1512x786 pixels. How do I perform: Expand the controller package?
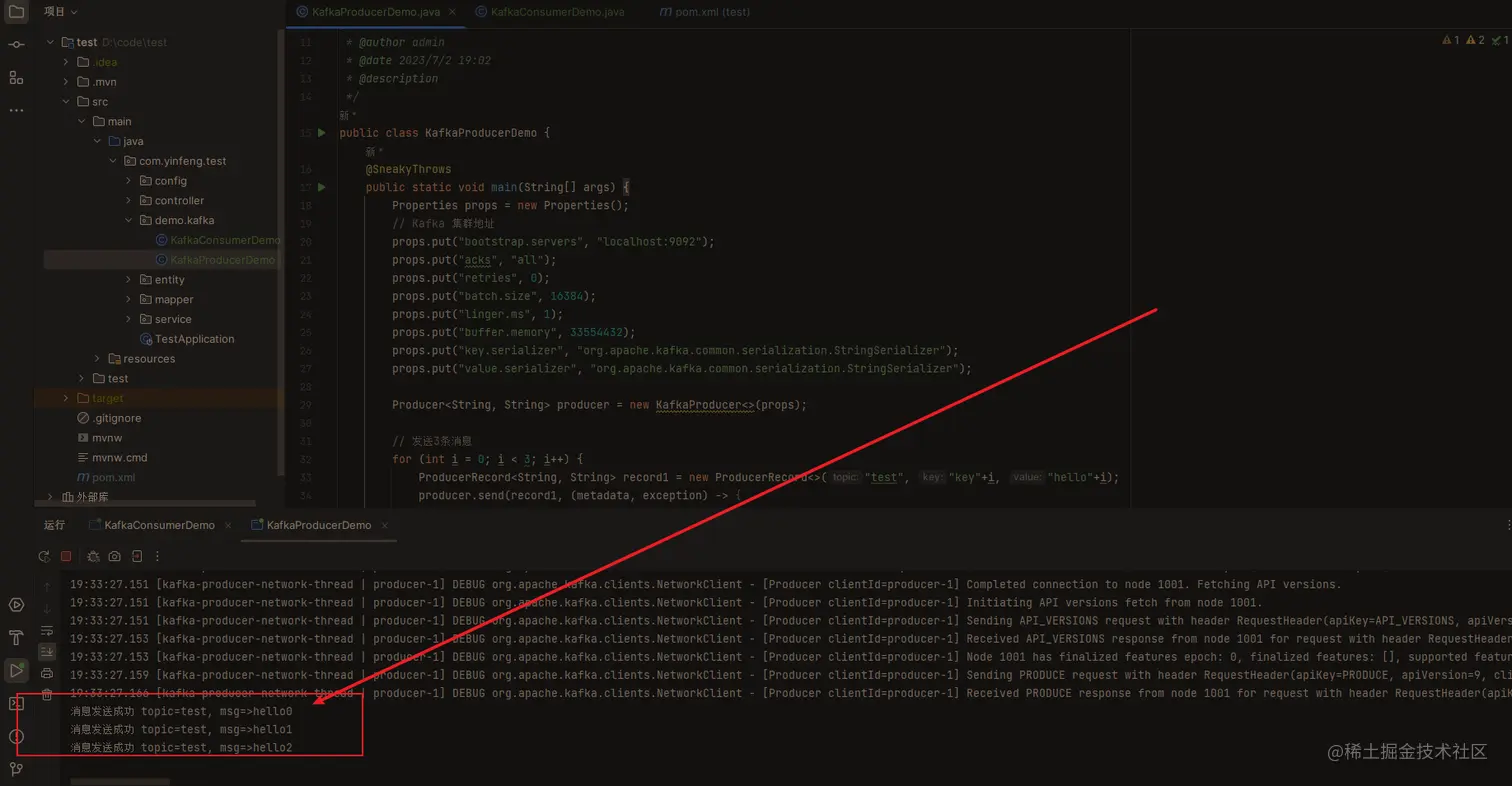[129, 201]
